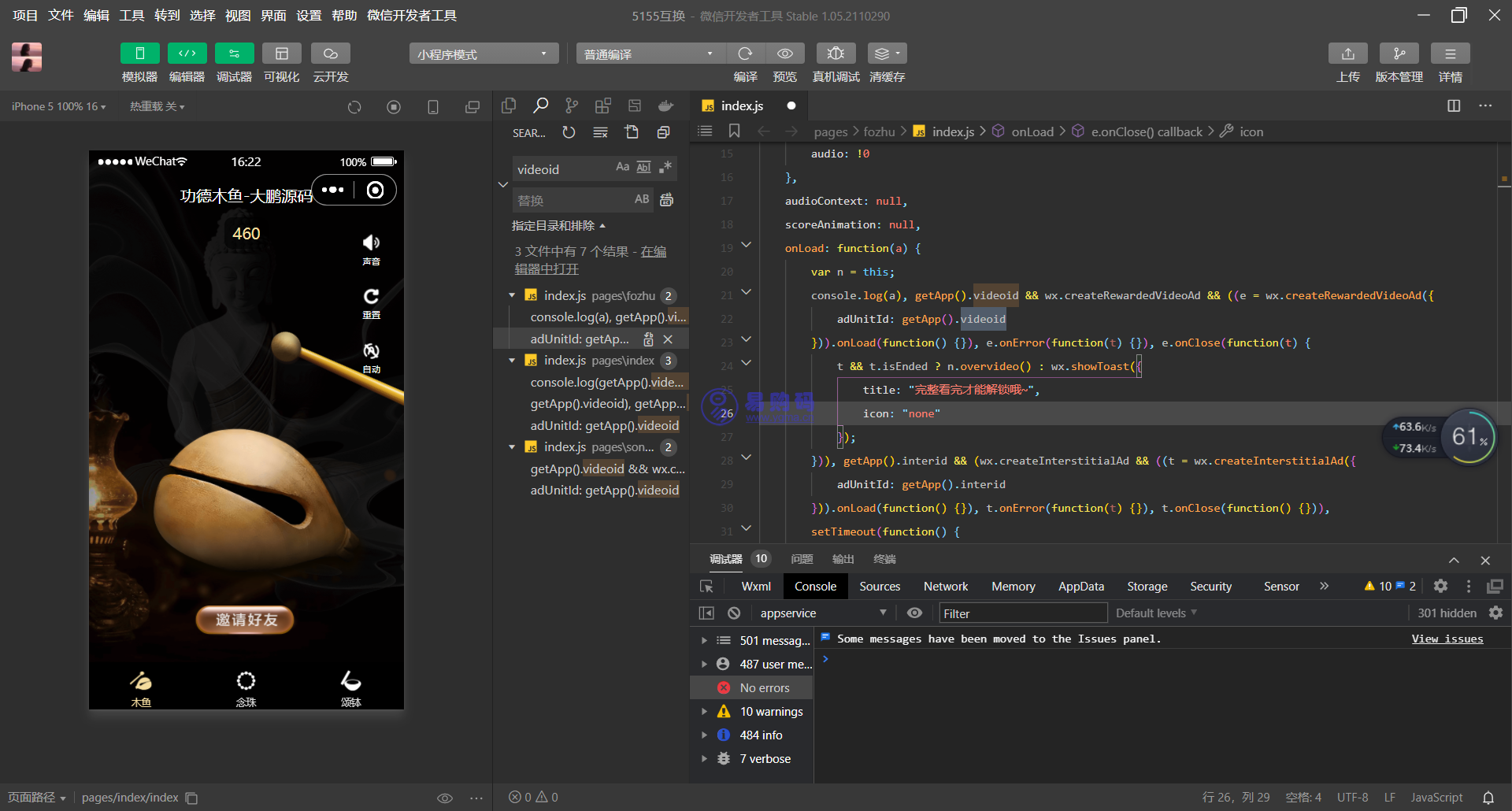
Task: Click the clear console icon
Action: pos(734,613)
